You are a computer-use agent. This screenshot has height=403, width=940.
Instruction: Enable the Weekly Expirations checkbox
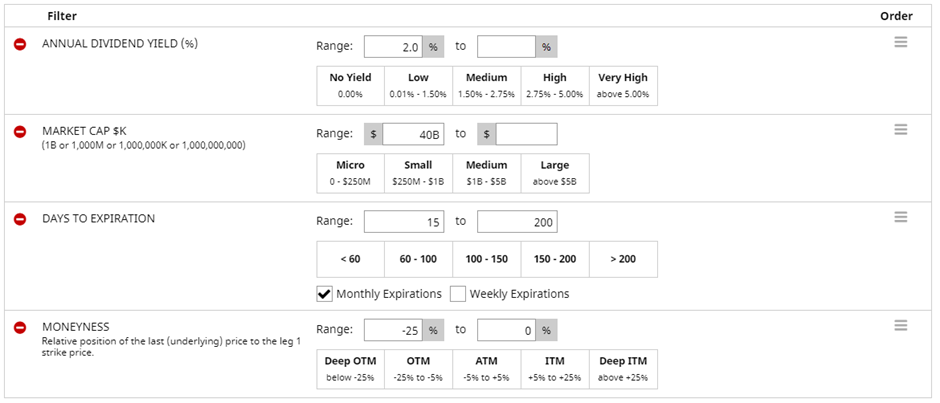(x=458, y=294)
